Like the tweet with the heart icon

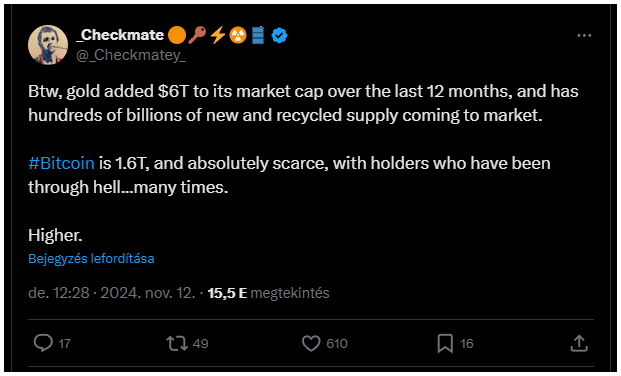coord(311,344)
